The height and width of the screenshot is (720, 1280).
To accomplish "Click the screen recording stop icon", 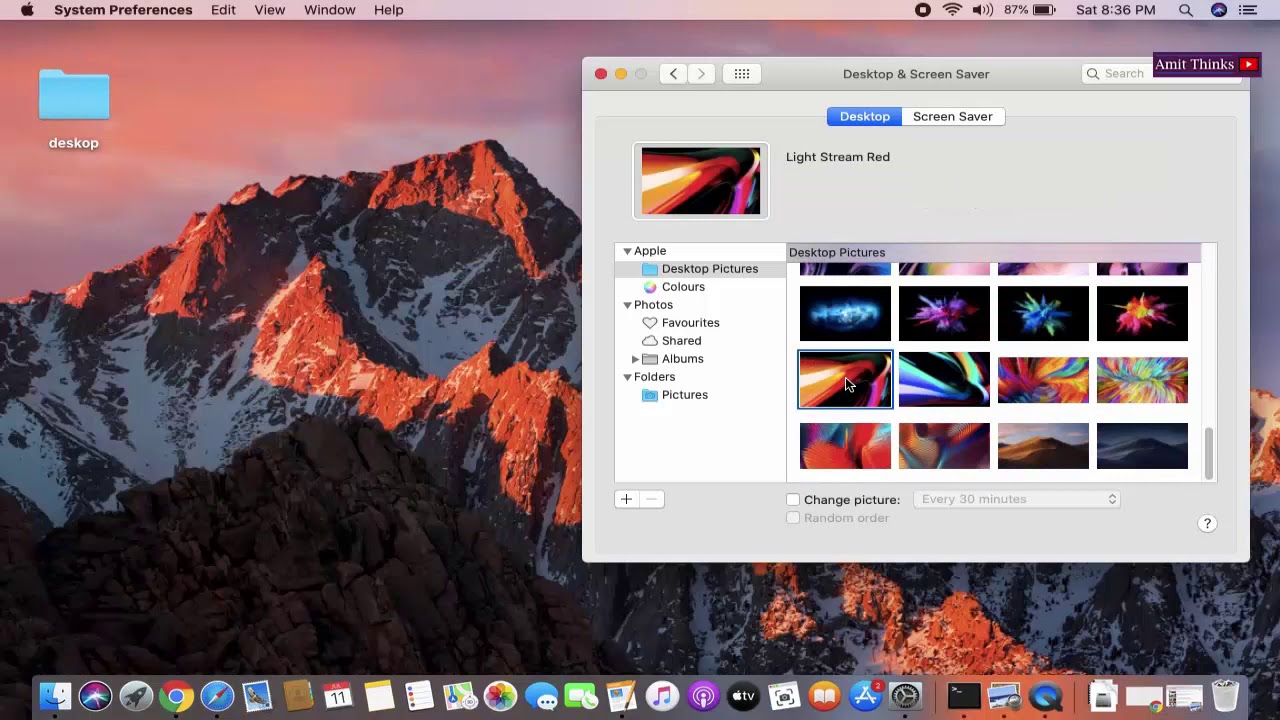I will (x=923, y=10).
